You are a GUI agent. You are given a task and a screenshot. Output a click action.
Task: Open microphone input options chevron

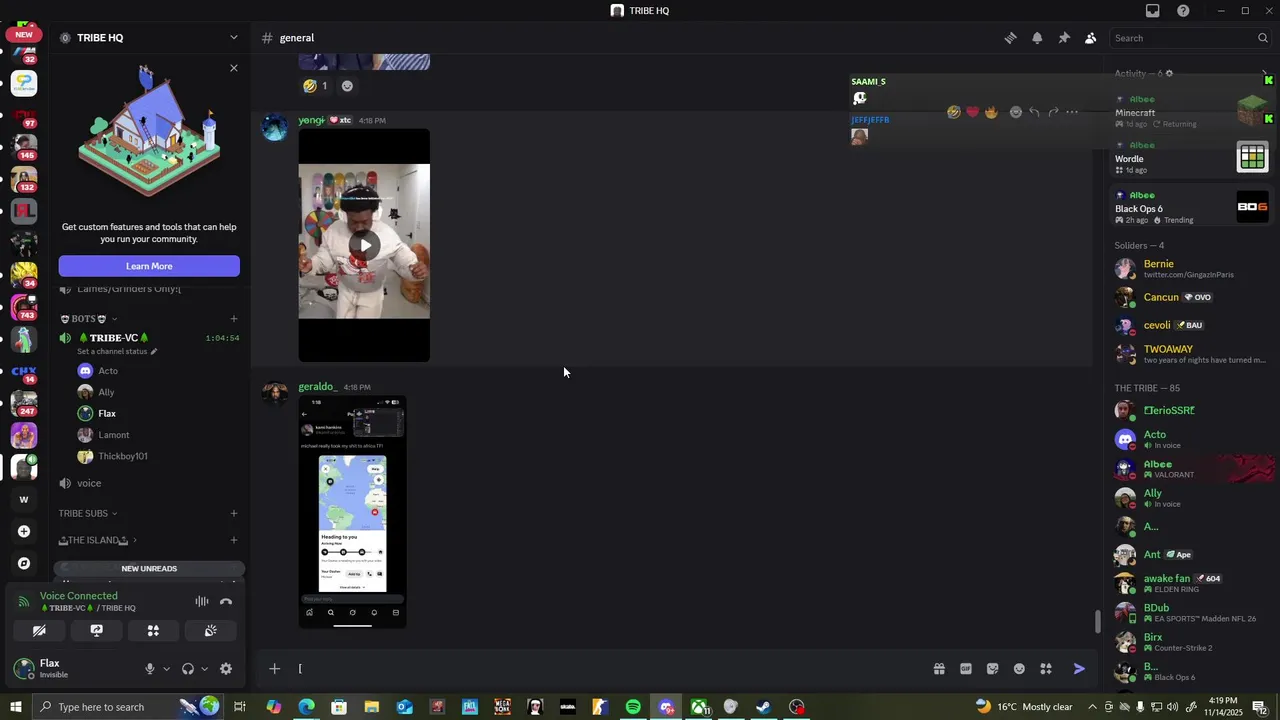(x=166, y=669)
